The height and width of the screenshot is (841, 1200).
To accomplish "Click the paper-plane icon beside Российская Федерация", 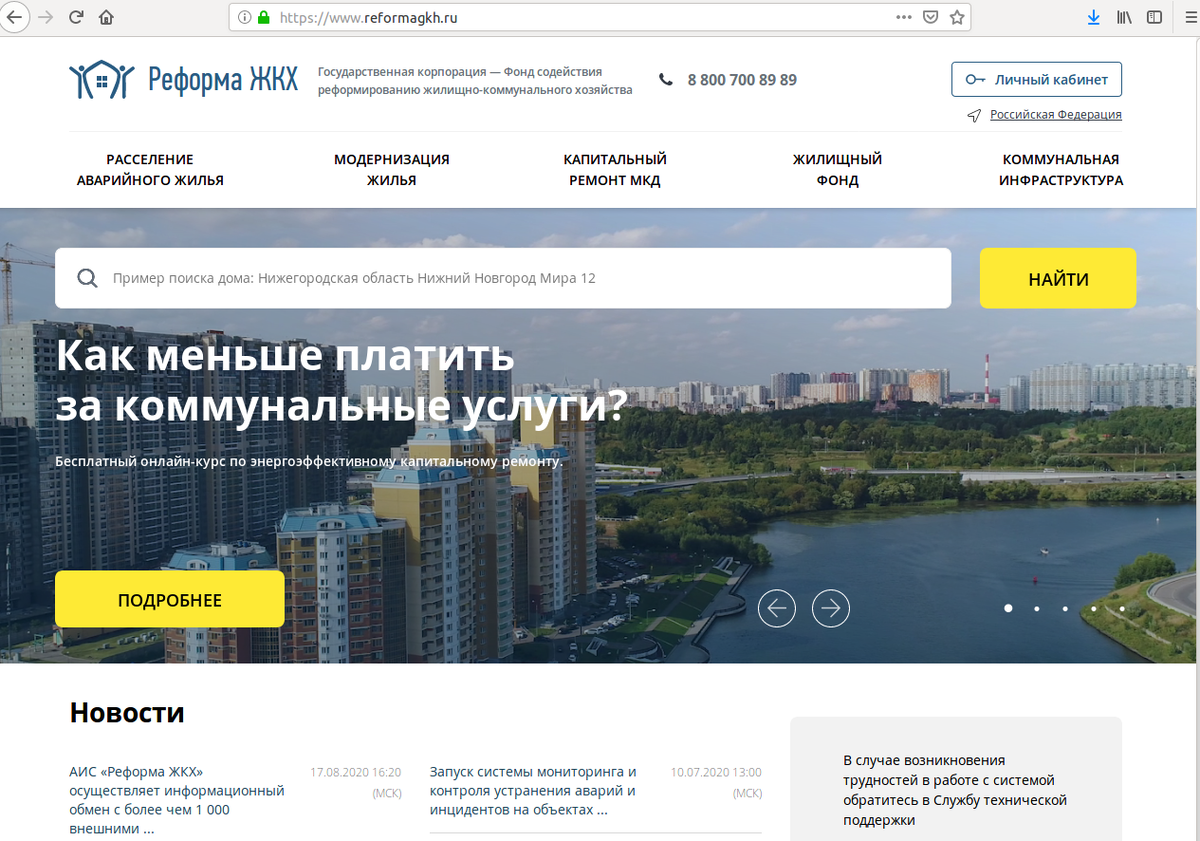I will click(x=974, y=115).
